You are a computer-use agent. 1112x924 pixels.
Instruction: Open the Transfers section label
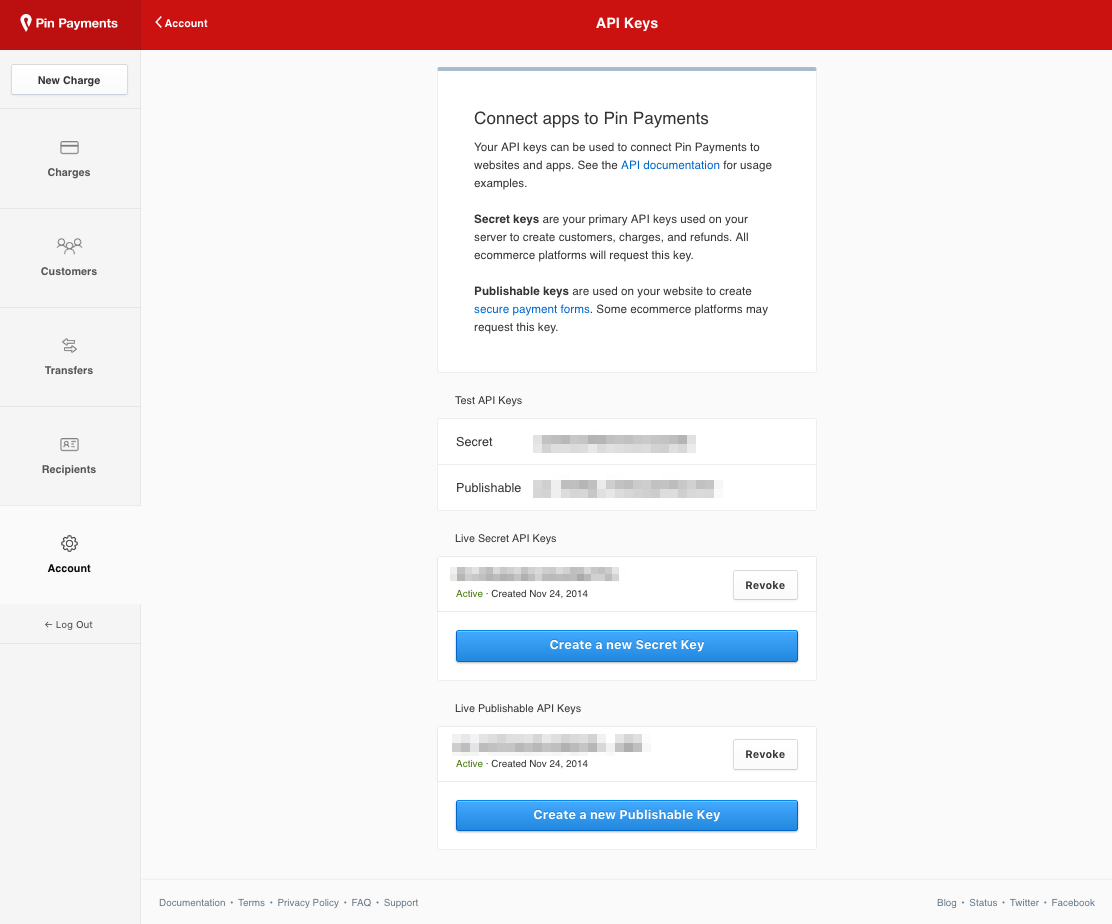[x=69, y=370]
